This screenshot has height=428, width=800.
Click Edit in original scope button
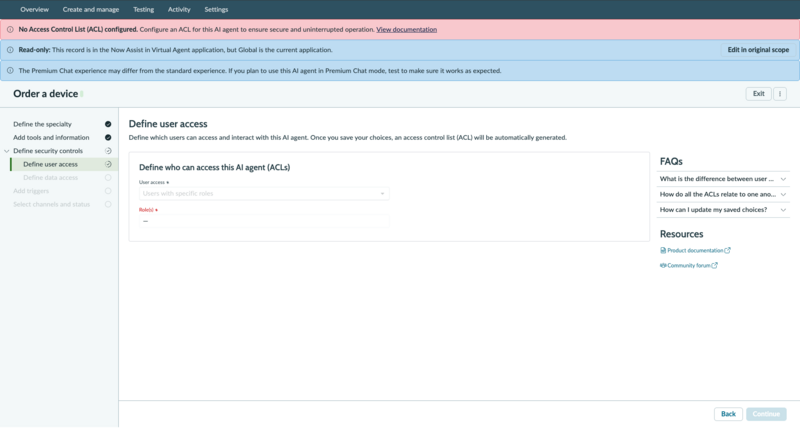[x=758, y=50]
